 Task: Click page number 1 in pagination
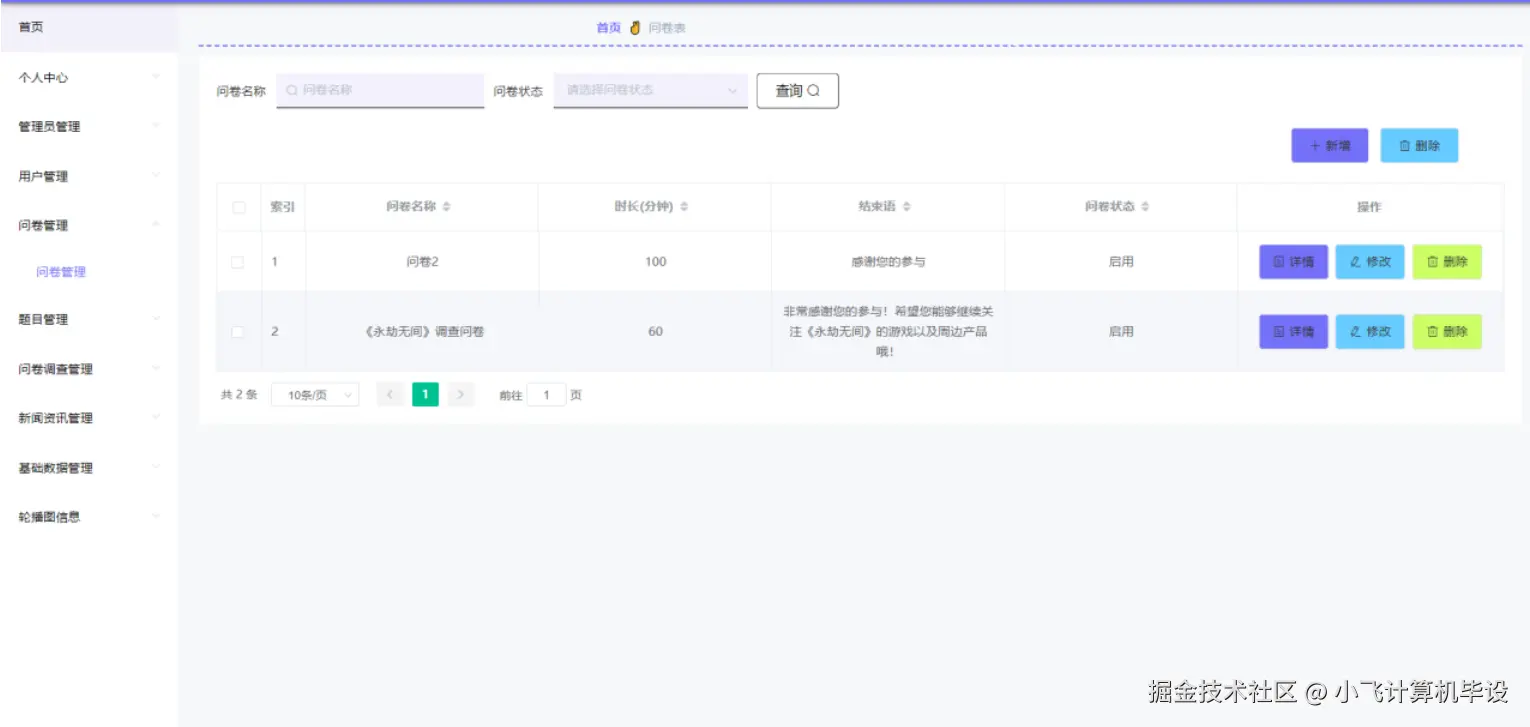pyautogui.click(x=425, y=394)
